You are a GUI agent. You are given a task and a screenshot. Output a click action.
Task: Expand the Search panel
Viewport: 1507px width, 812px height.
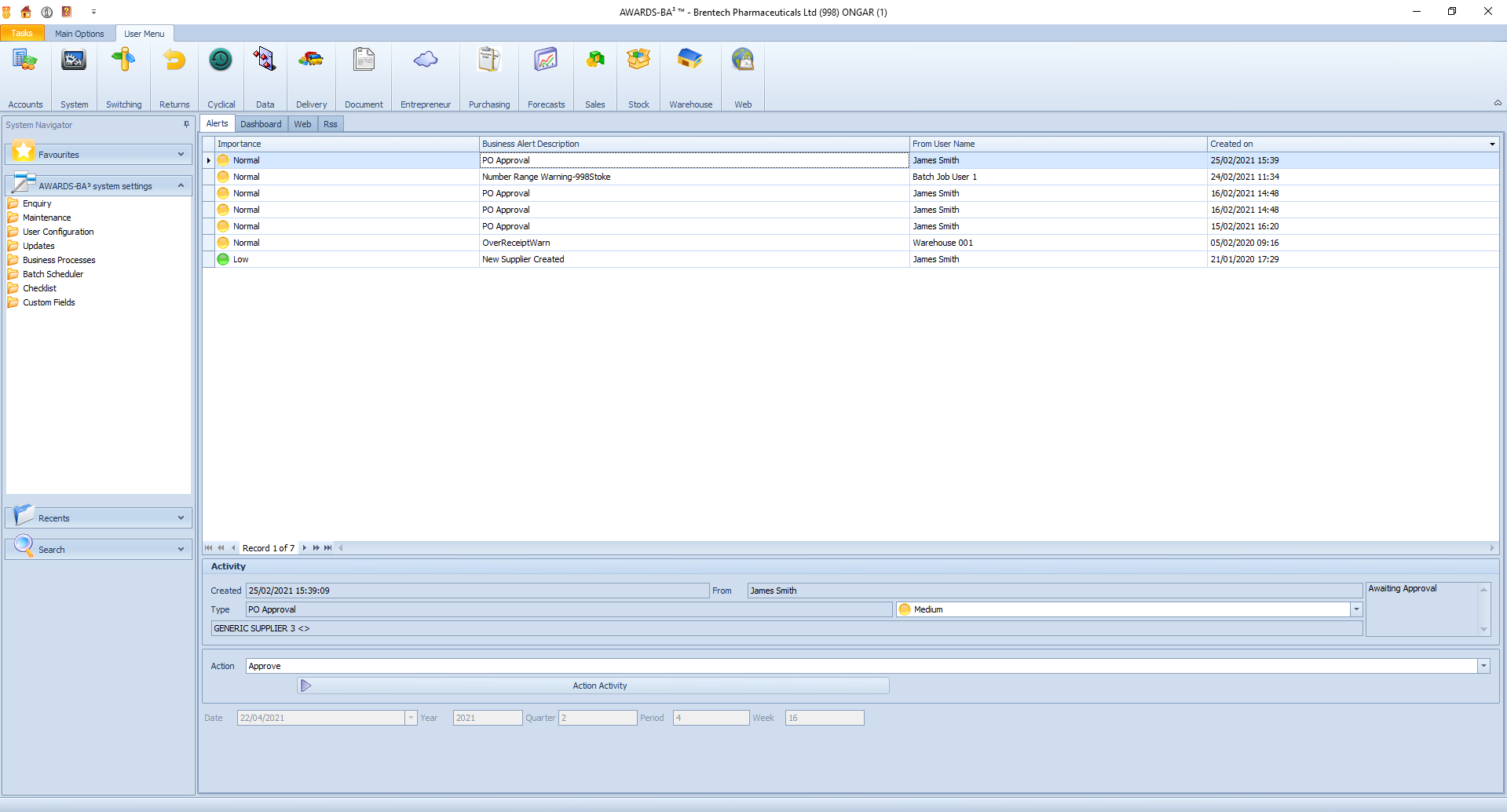tap(181, 550)
